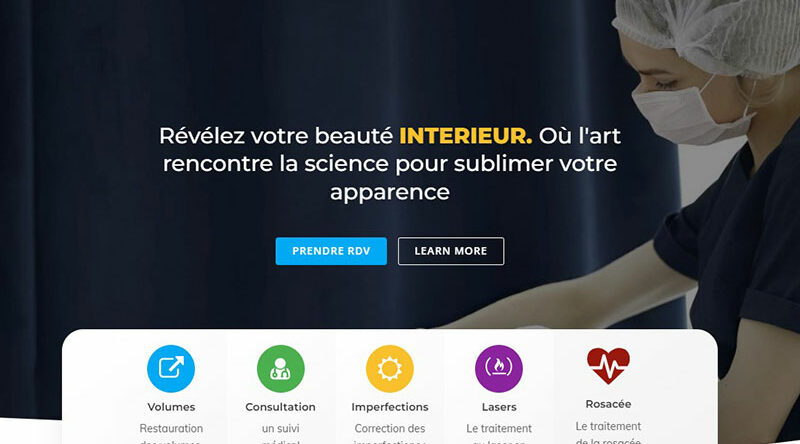The height and width of the screenshot is (444, 800).
Task: Click the blue Volumes external-link icon
Action: 171,368
